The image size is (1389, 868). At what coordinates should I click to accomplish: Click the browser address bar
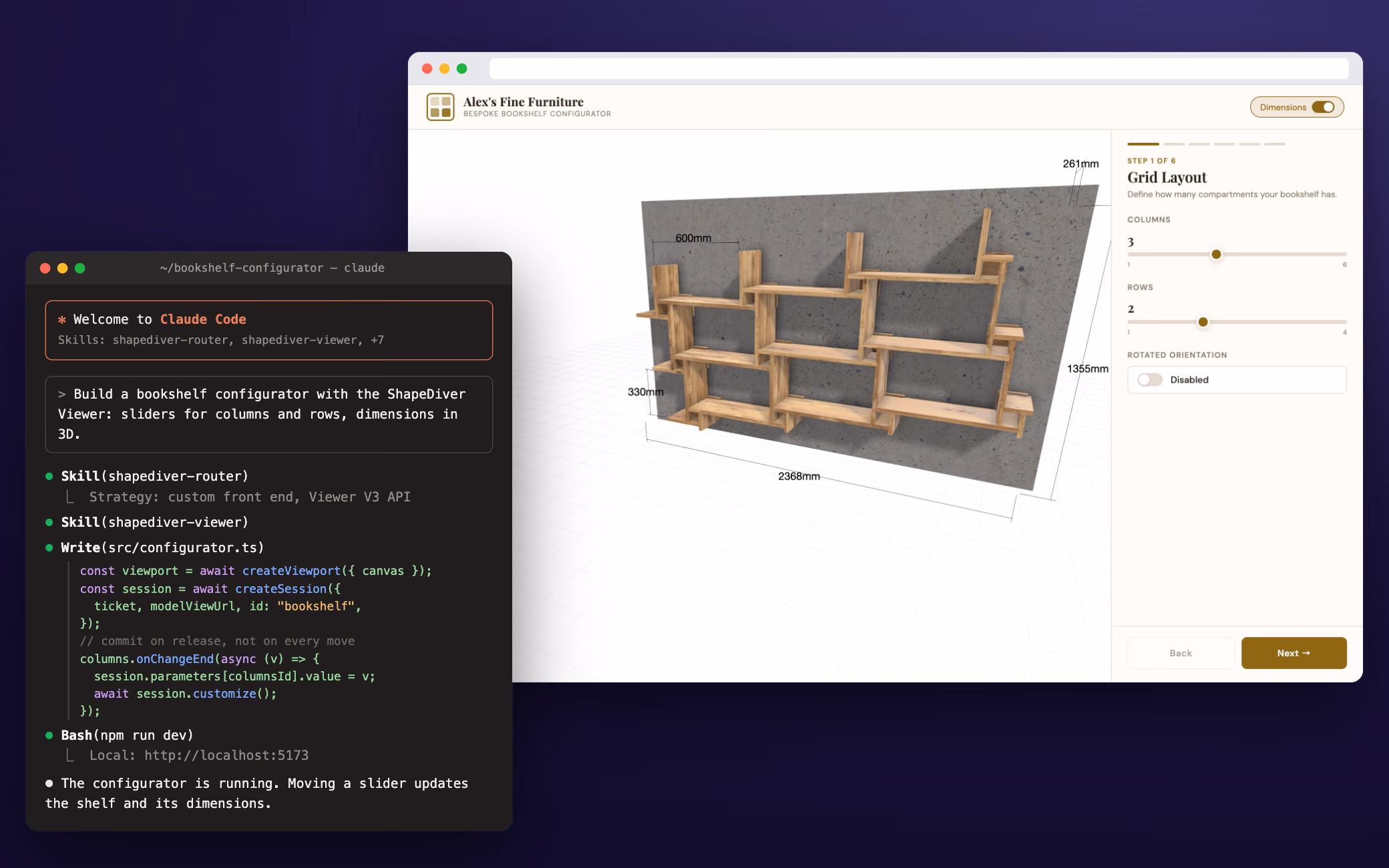click(918, 68)
